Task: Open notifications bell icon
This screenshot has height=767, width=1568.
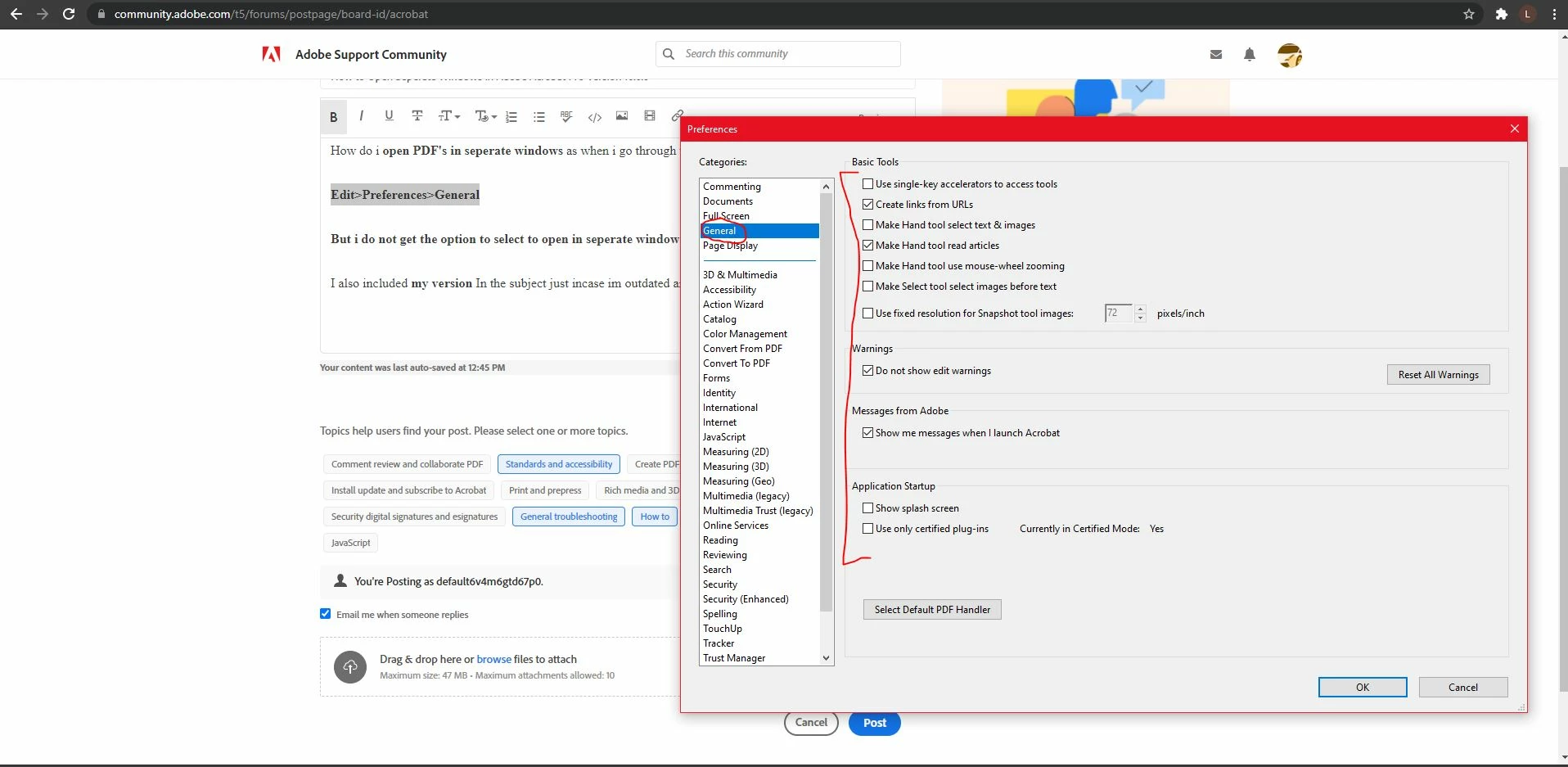Action: click(1250, 55)
